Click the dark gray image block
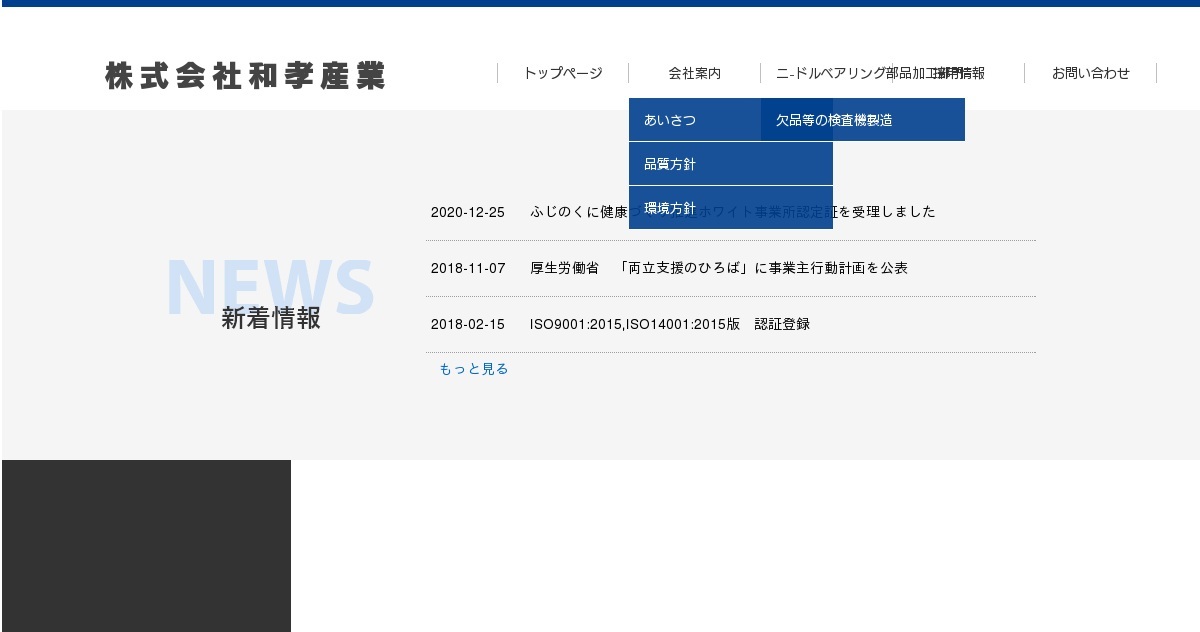1200x632 pixels. tap(146, 545)
